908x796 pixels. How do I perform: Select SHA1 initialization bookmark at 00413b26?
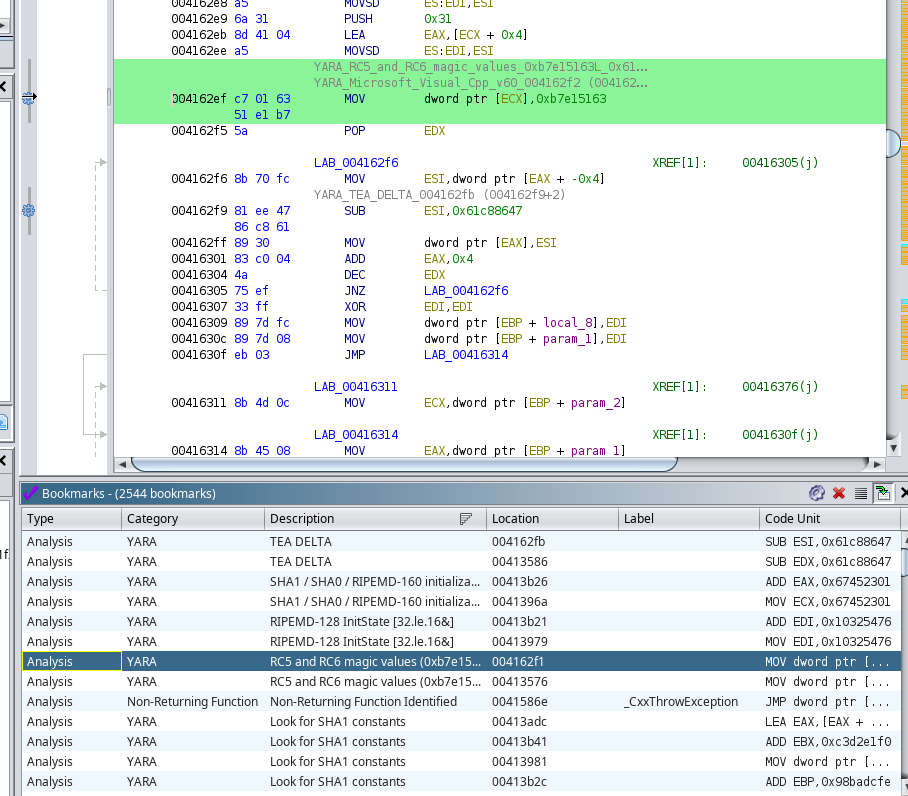pyautogui.click(x=461, y=582)
